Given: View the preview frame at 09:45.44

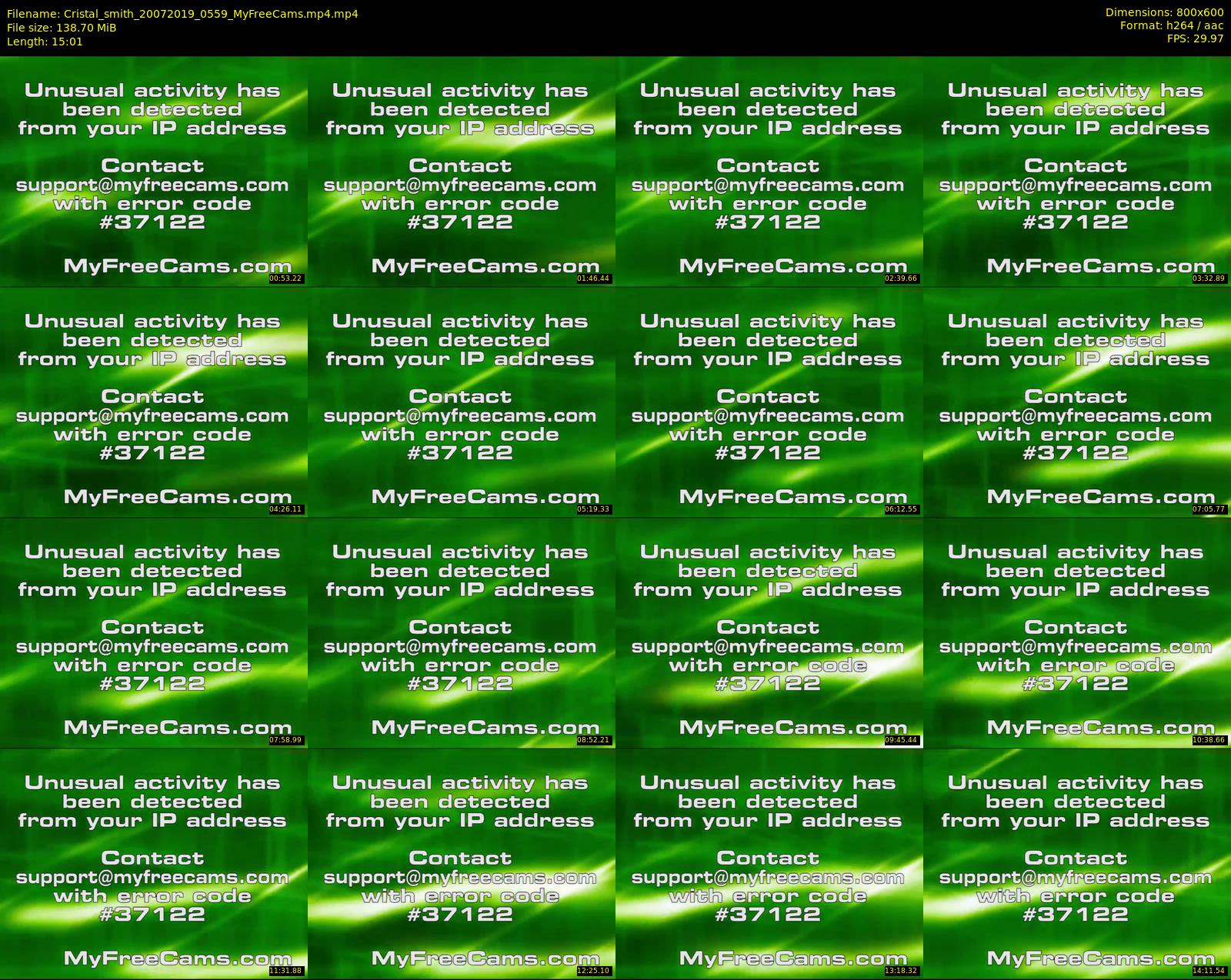Looking at the screenshot, I should pos(769,632).
